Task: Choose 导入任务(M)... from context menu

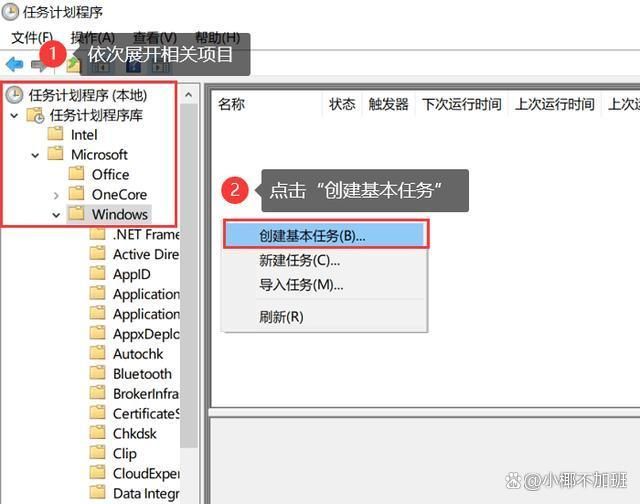Action: tap(326, 285)
